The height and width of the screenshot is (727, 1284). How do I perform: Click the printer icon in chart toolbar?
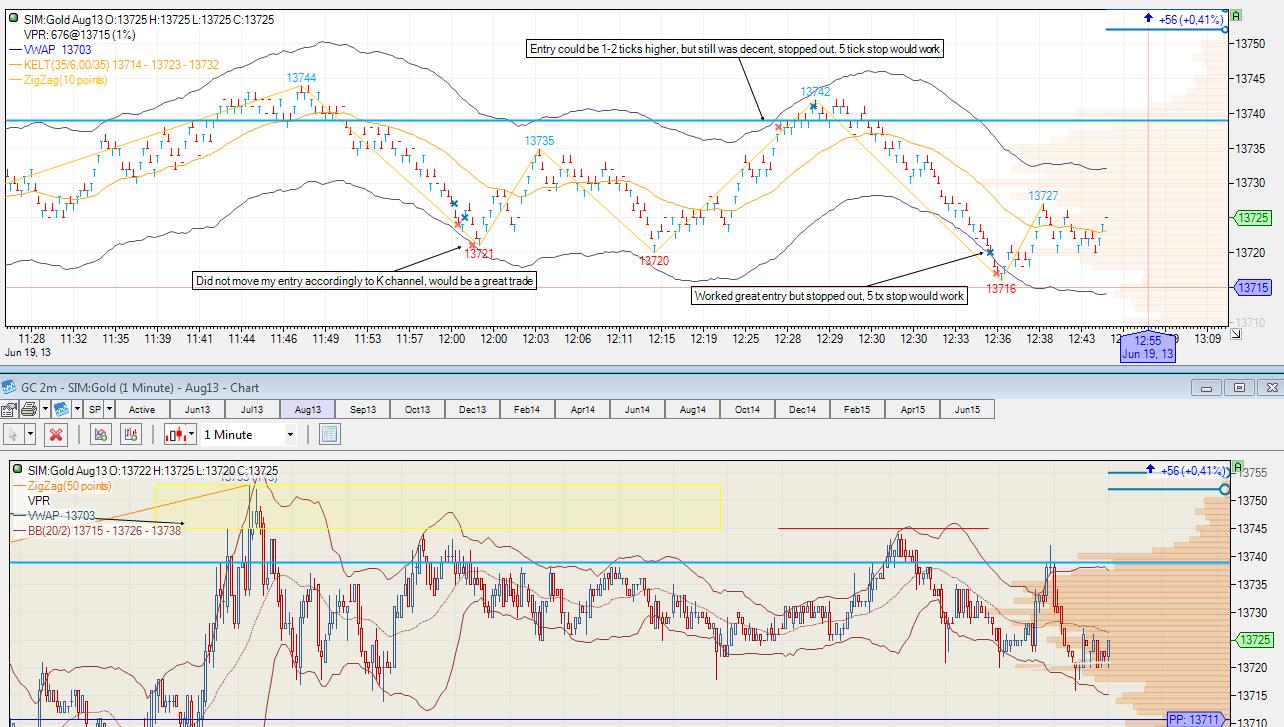28,409
